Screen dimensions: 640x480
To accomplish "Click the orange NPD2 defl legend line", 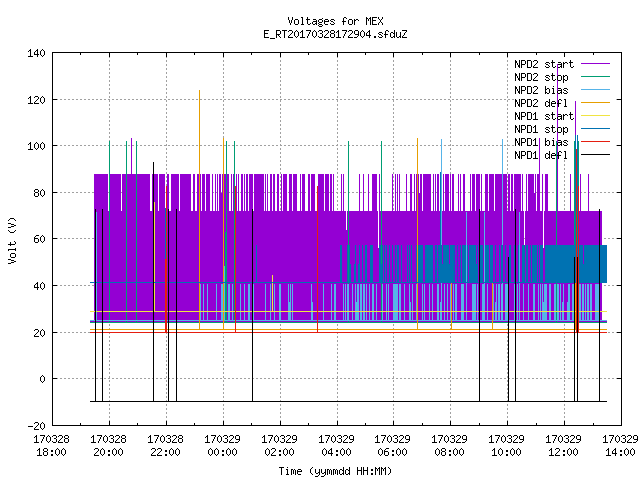I will [x=596, y=103].
